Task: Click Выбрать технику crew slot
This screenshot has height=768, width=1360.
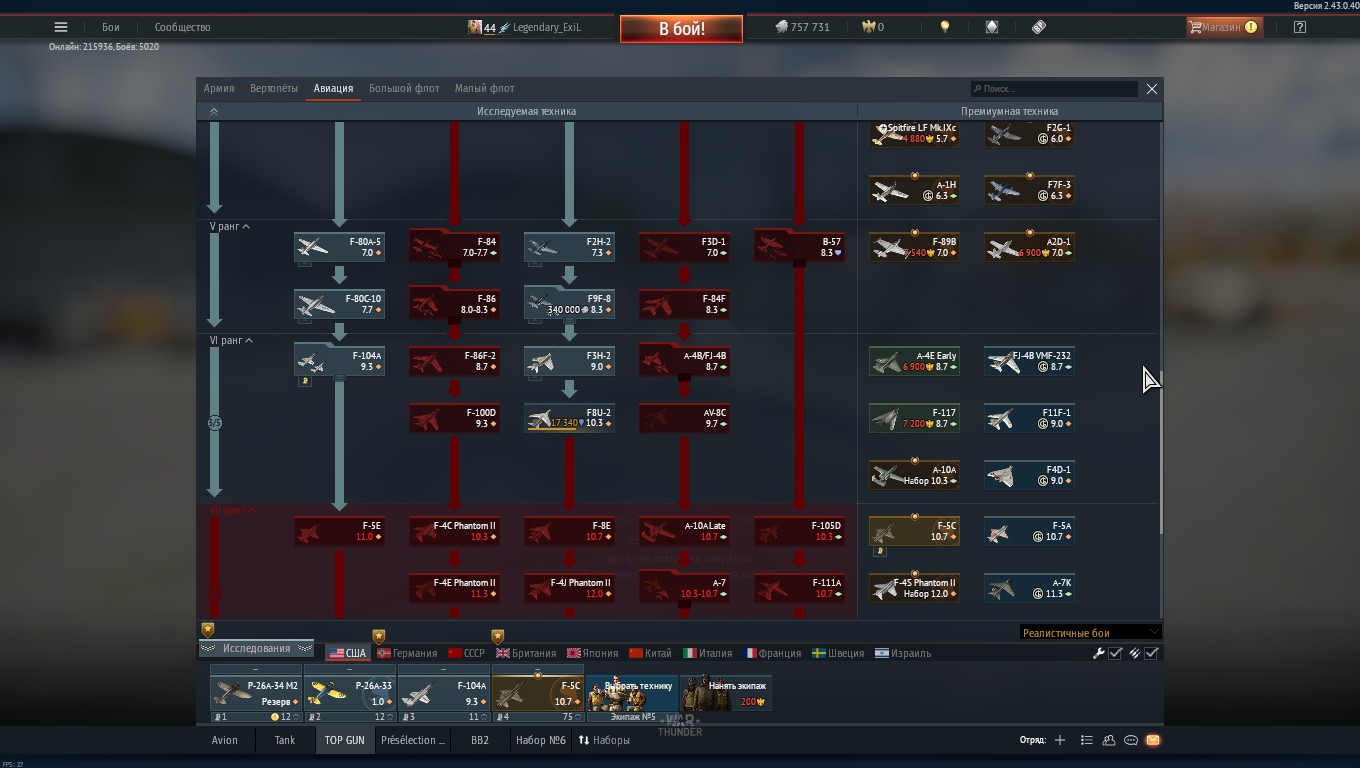Action: pyautogui.click(x=631, y=692)
